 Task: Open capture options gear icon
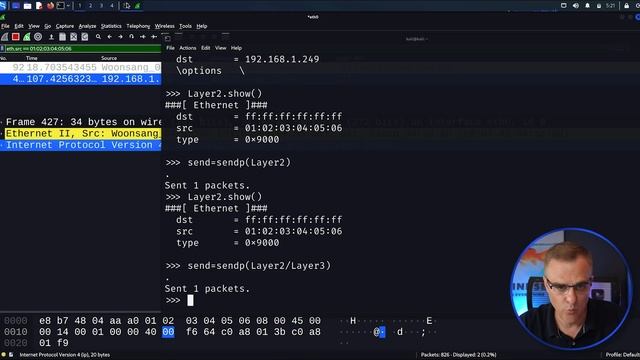click(38, 37)
